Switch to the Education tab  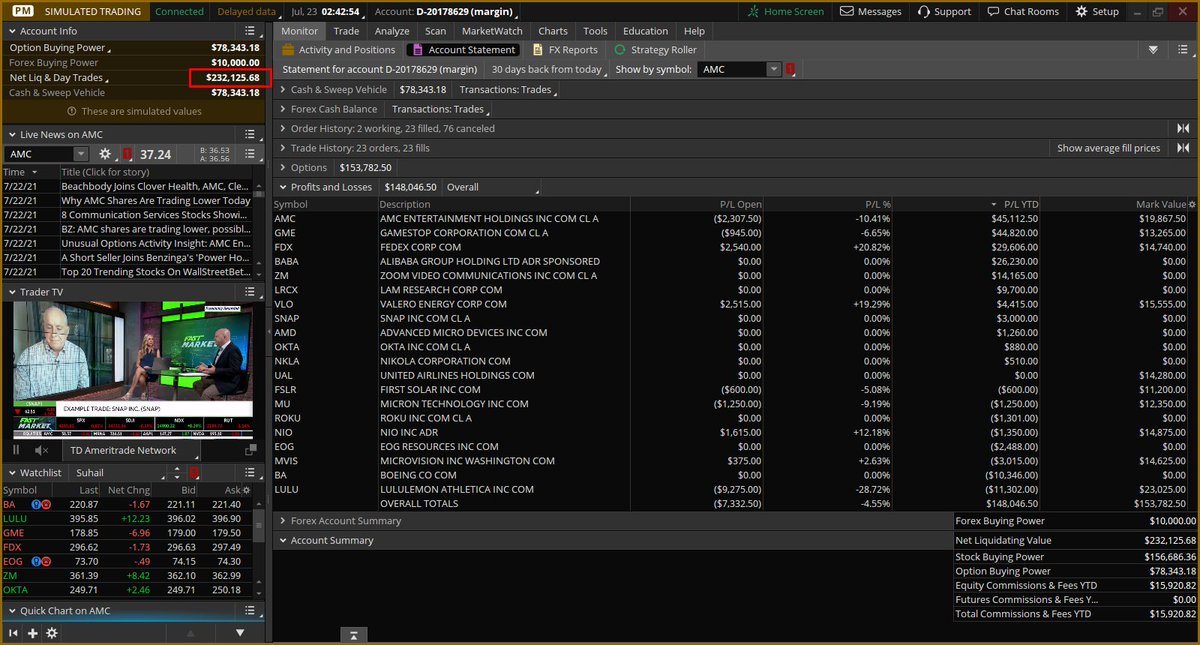(x=645, y=31)
